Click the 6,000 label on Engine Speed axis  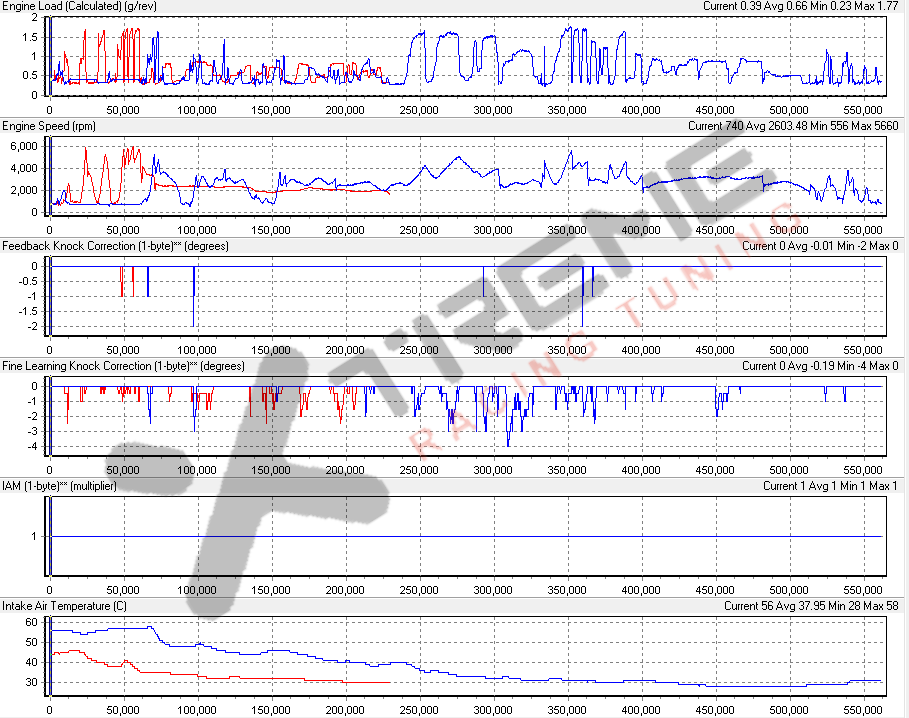pyautogui.click(x=24, y=146)
